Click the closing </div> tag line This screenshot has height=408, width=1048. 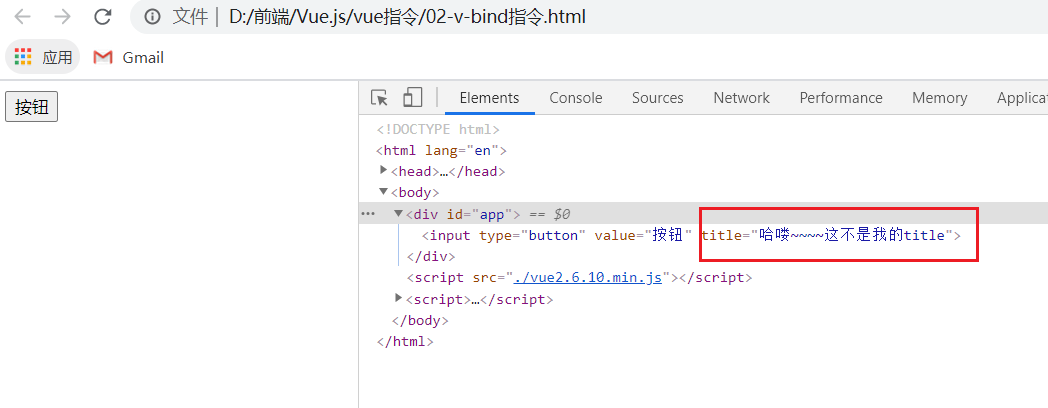click(x=430, y=256)
